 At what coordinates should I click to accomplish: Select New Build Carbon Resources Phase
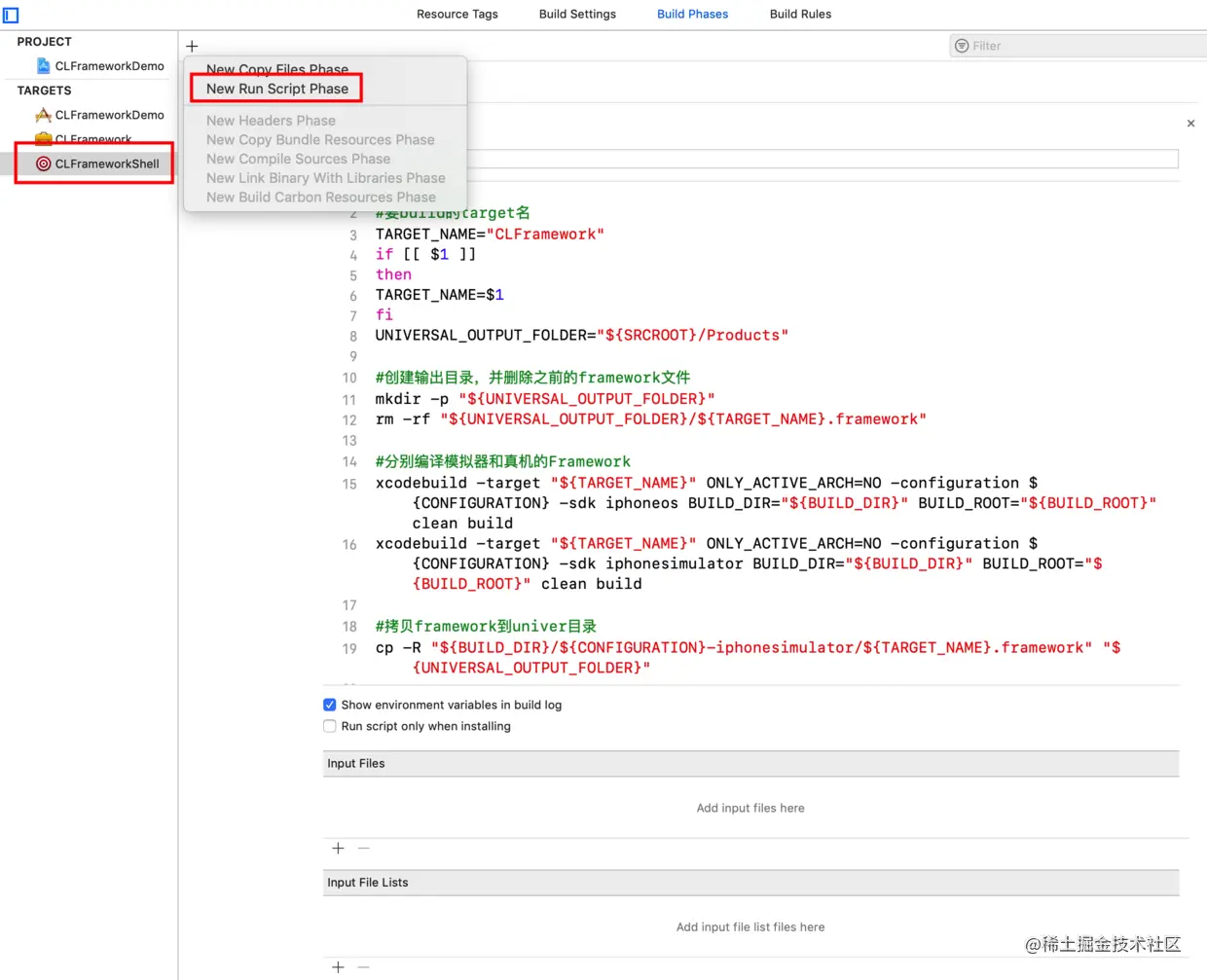click(321, 197)
